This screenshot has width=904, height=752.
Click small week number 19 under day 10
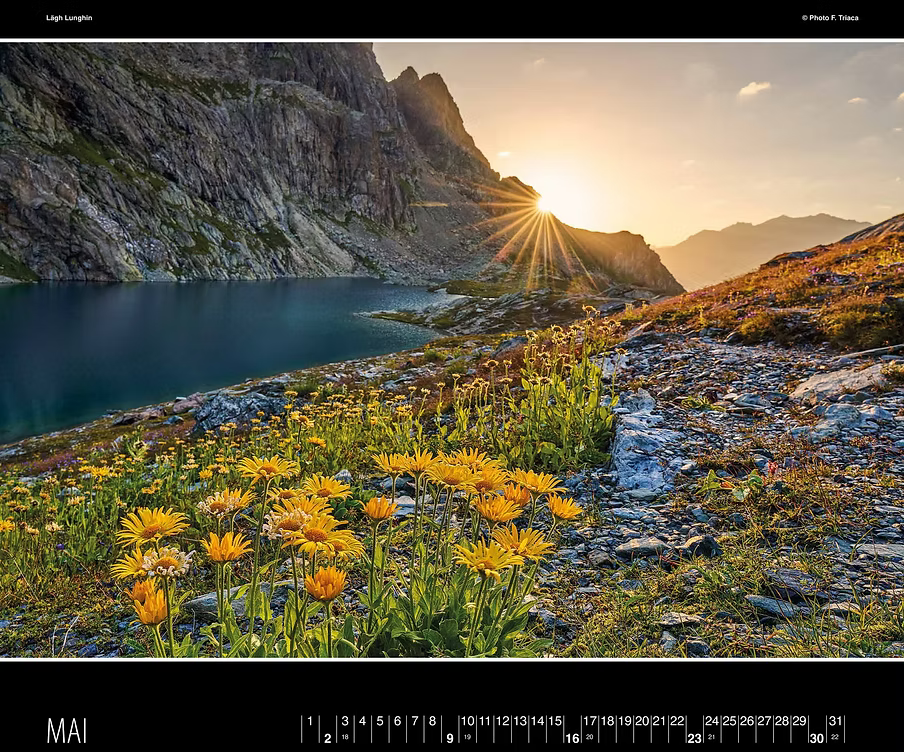click(x=468, y=736)
